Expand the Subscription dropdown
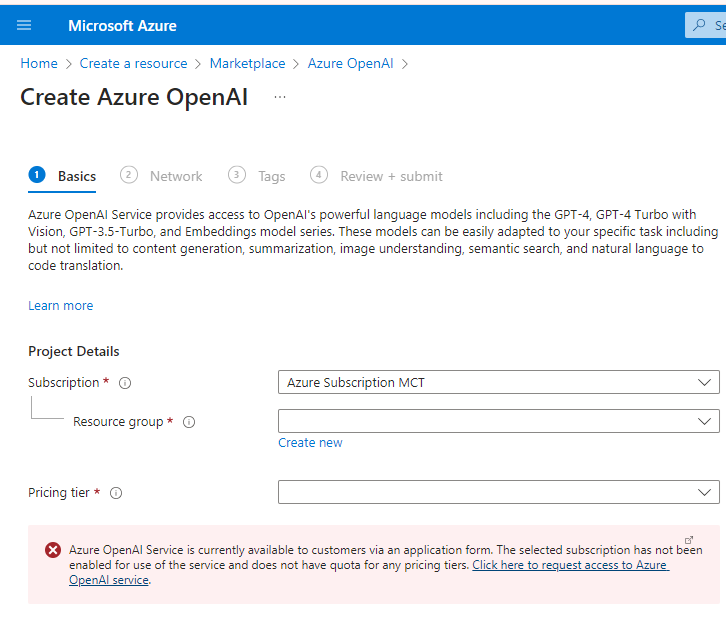This screenshot has height=643, width=726. 499,382
